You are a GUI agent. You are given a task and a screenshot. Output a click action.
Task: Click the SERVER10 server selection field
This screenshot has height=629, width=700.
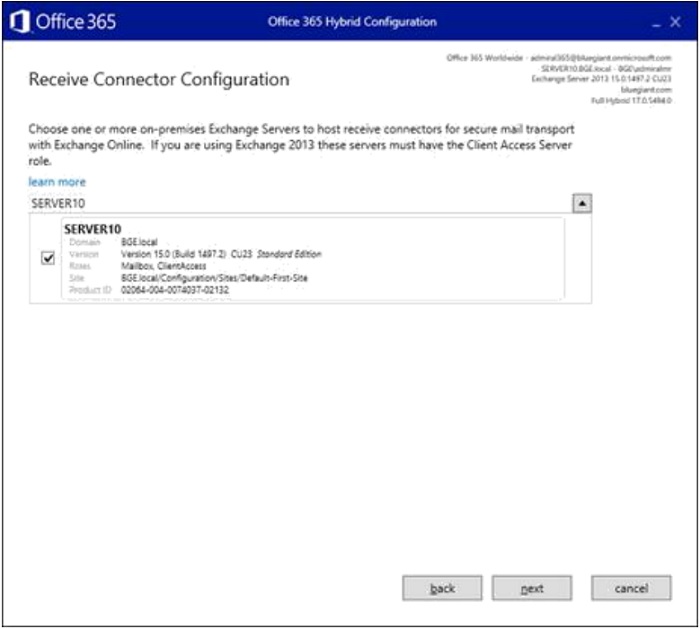tap(300, 203)
